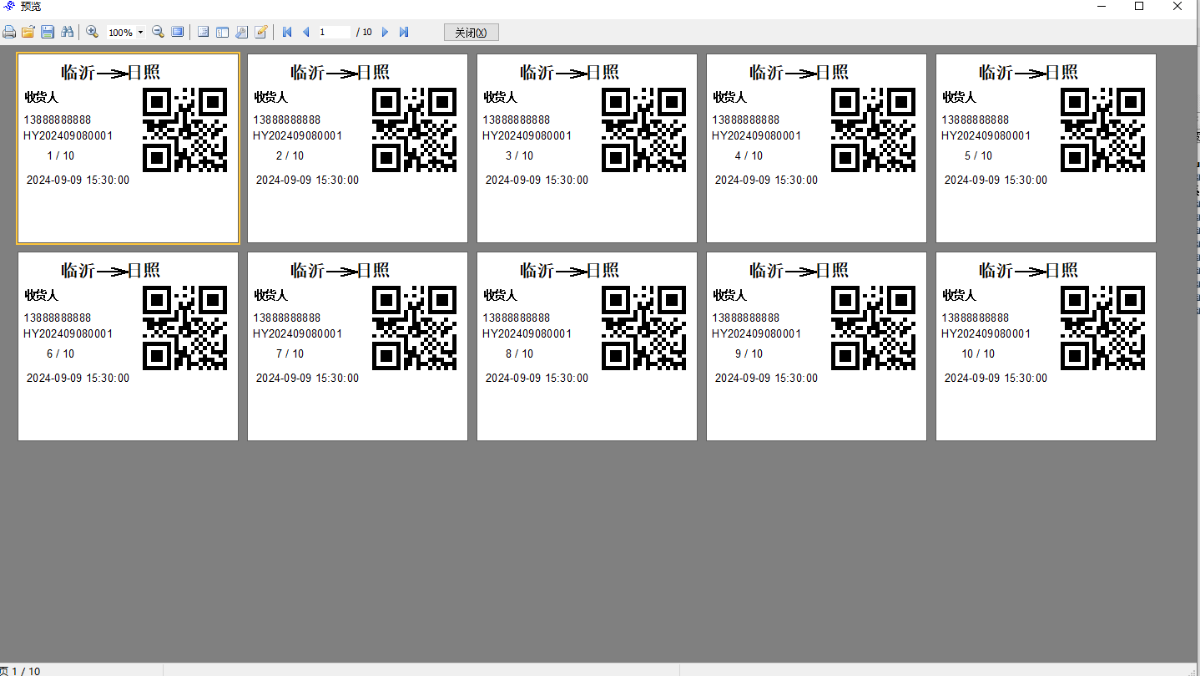
Task: Jump to the last page arrow
Action: click(404, 32)
